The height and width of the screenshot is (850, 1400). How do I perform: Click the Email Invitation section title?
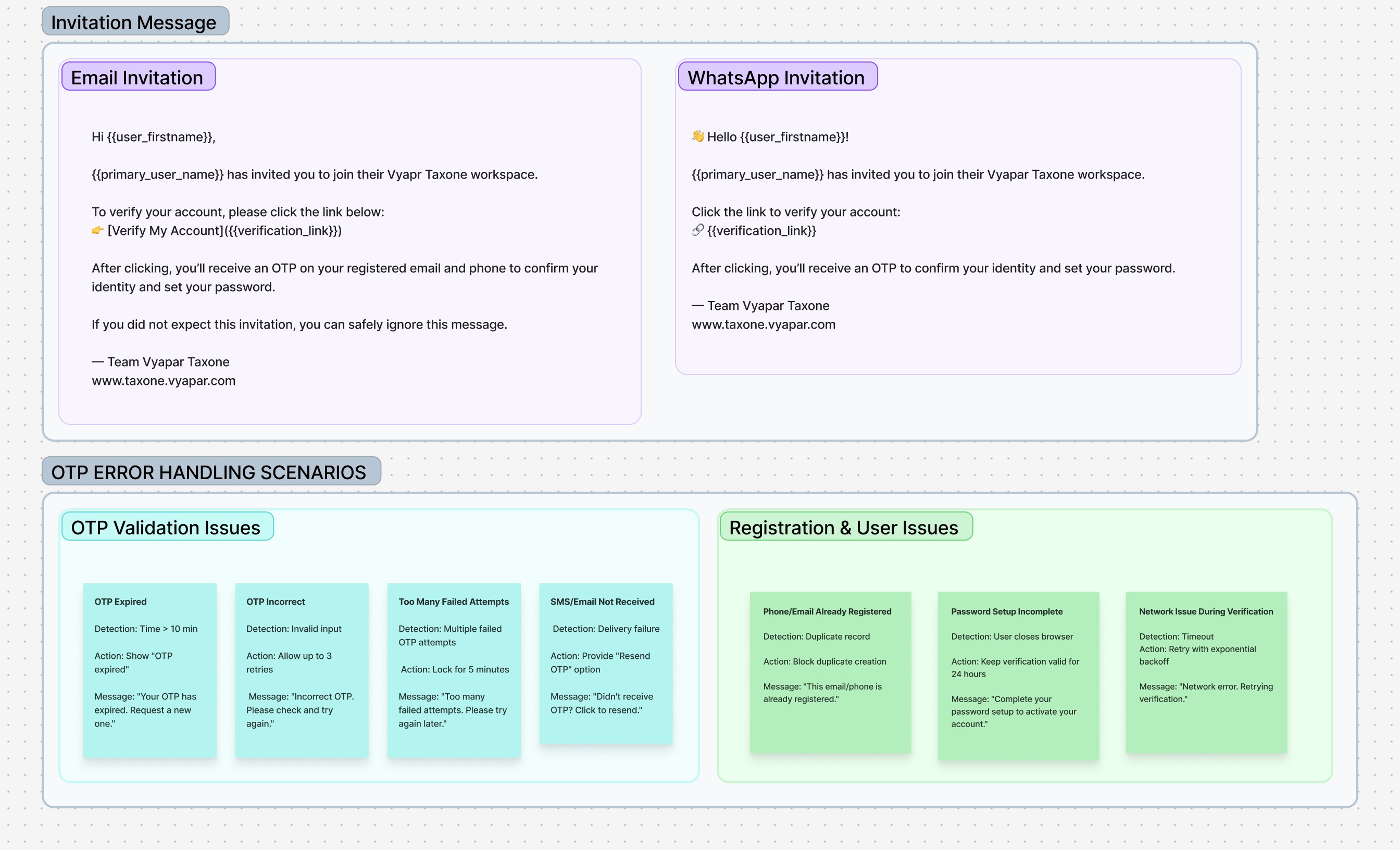point(138,77)
